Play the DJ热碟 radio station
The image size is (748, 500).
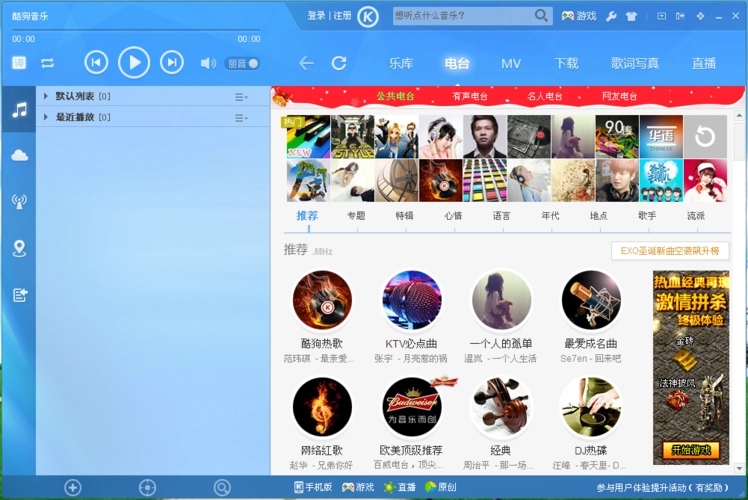[591, 407]
